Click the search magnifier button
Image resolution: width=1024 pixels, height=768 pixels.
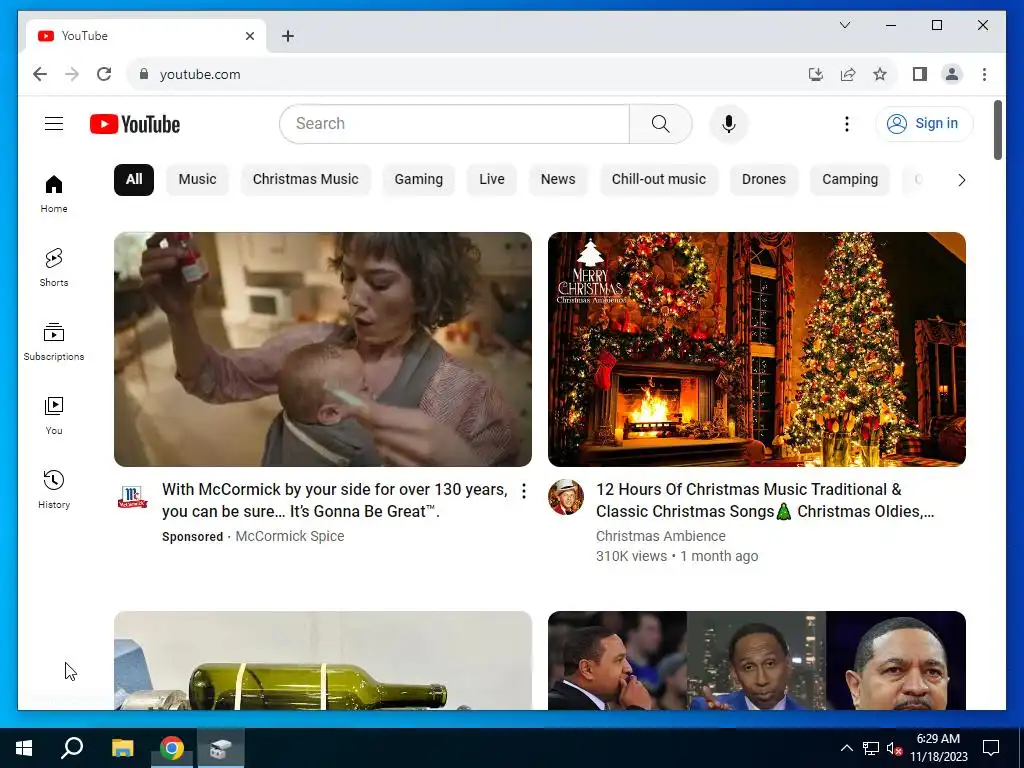pyautogui.click(x=660, y=124)
